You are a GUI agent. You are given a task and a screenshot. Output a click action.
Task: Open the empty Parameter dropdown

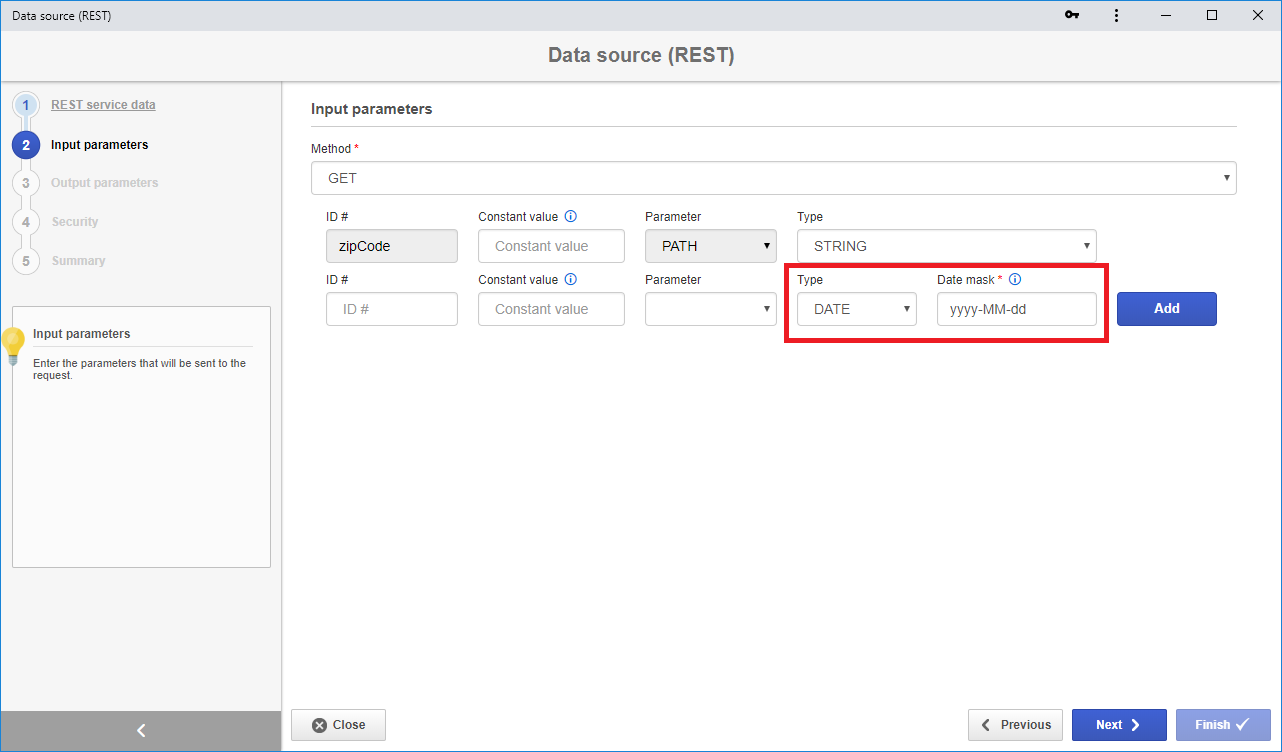pos(711,309)
